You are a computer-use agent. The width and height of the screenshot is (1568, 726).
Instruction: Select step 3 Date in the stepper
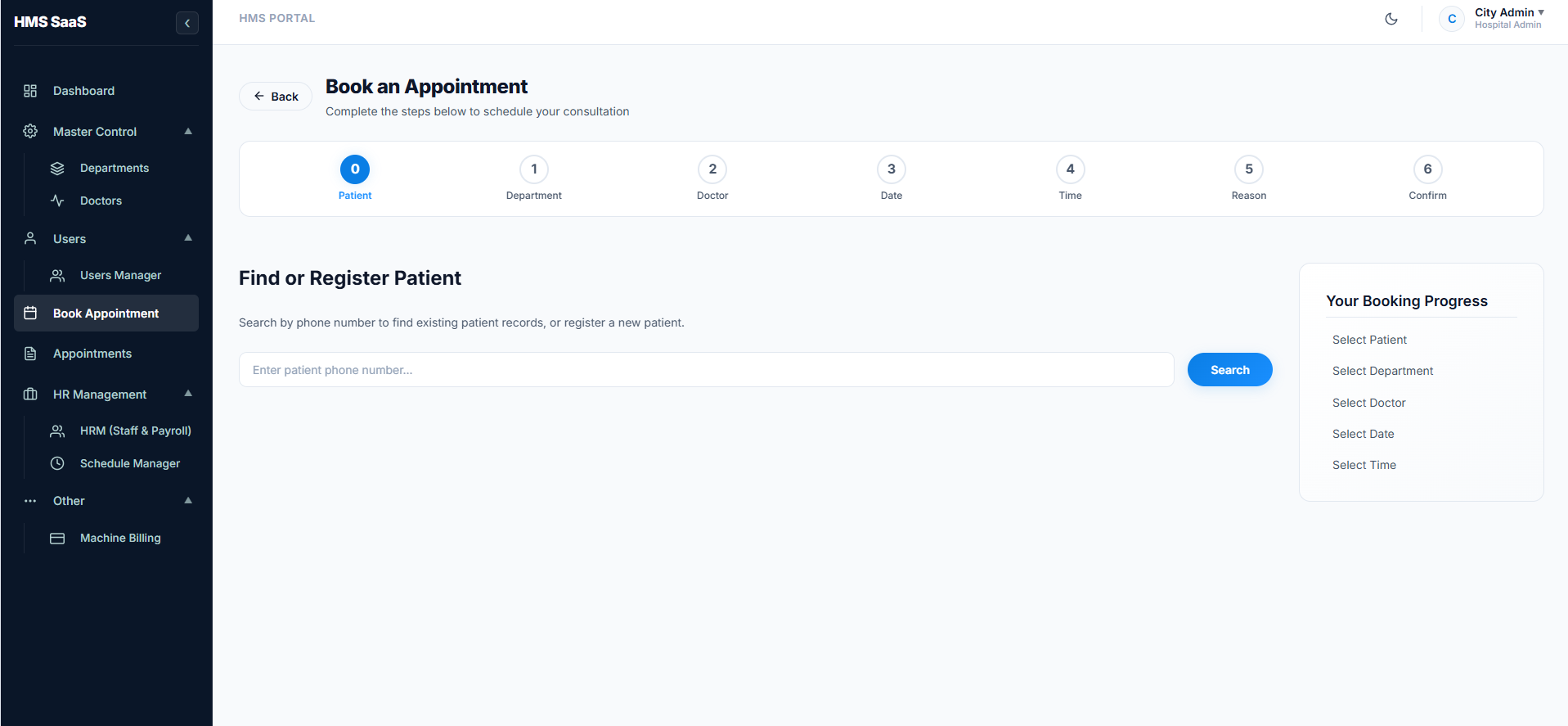[x=892, y=178]
